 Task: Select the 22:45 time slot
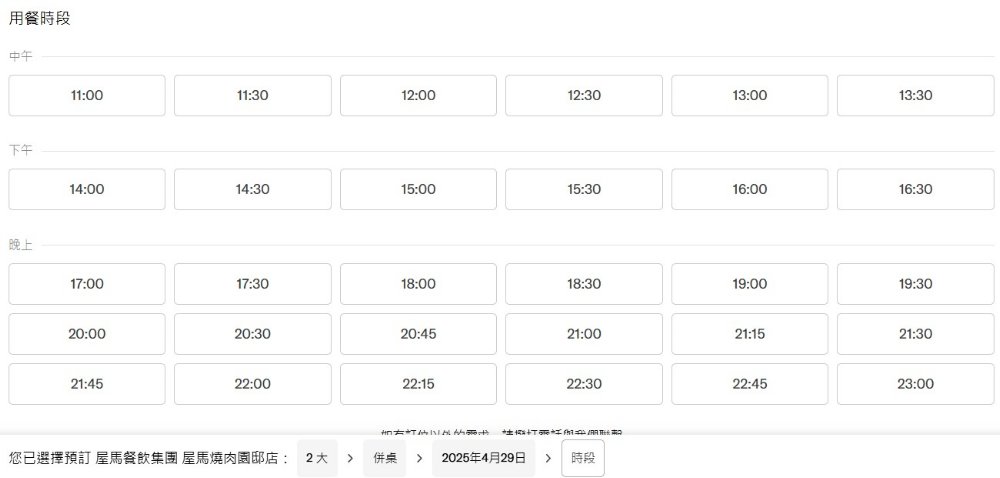tap(749, 384)
